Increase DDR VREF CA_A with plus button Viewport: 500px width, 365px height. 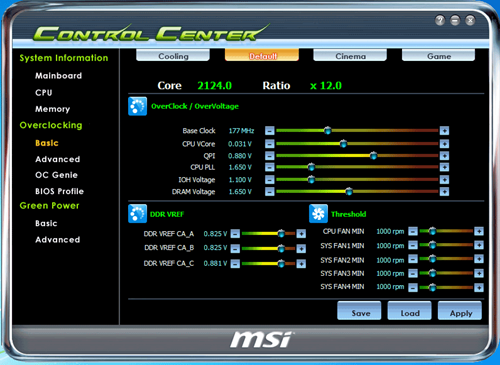301,234
